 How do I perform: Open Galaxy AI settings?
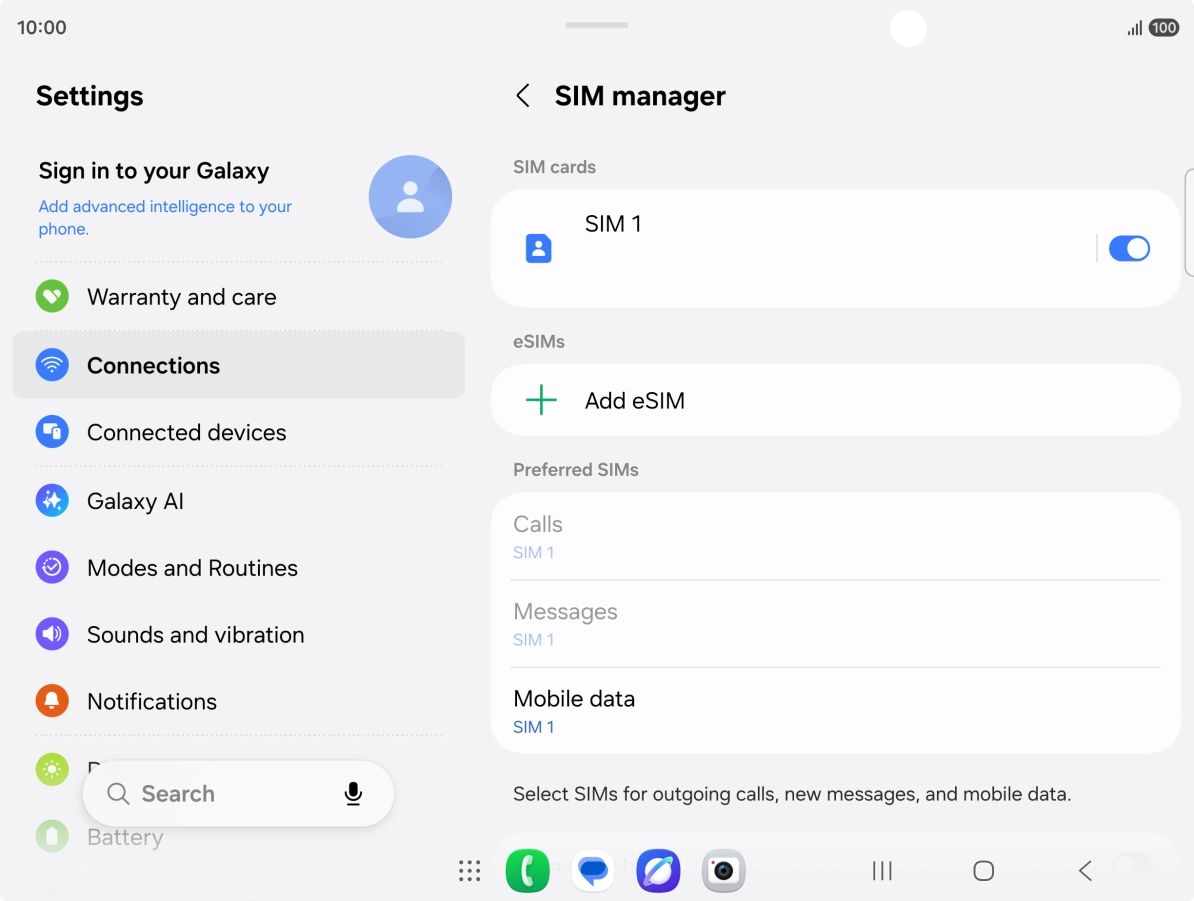tap(239, 500)
